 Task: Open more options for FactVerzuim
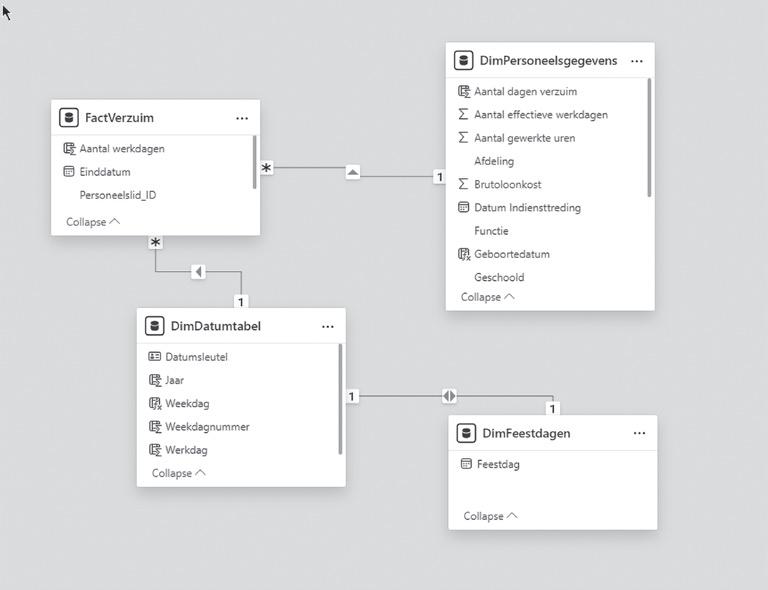coord(242,118)
